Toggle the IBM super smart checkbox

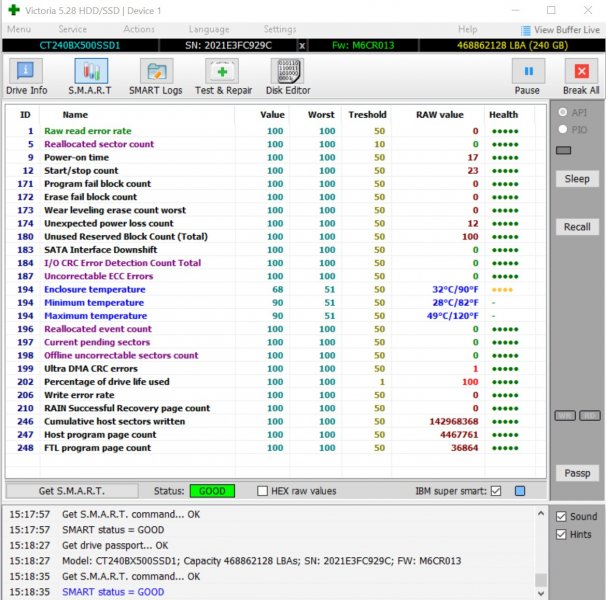tap(497, 491)
